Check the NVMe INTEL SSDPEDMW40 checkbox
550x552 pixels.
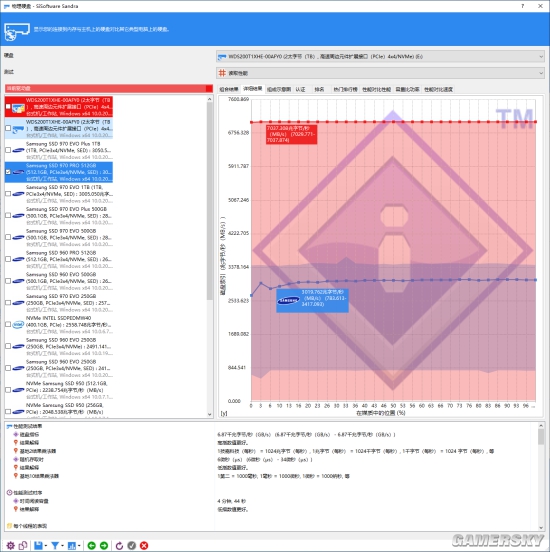8,325
